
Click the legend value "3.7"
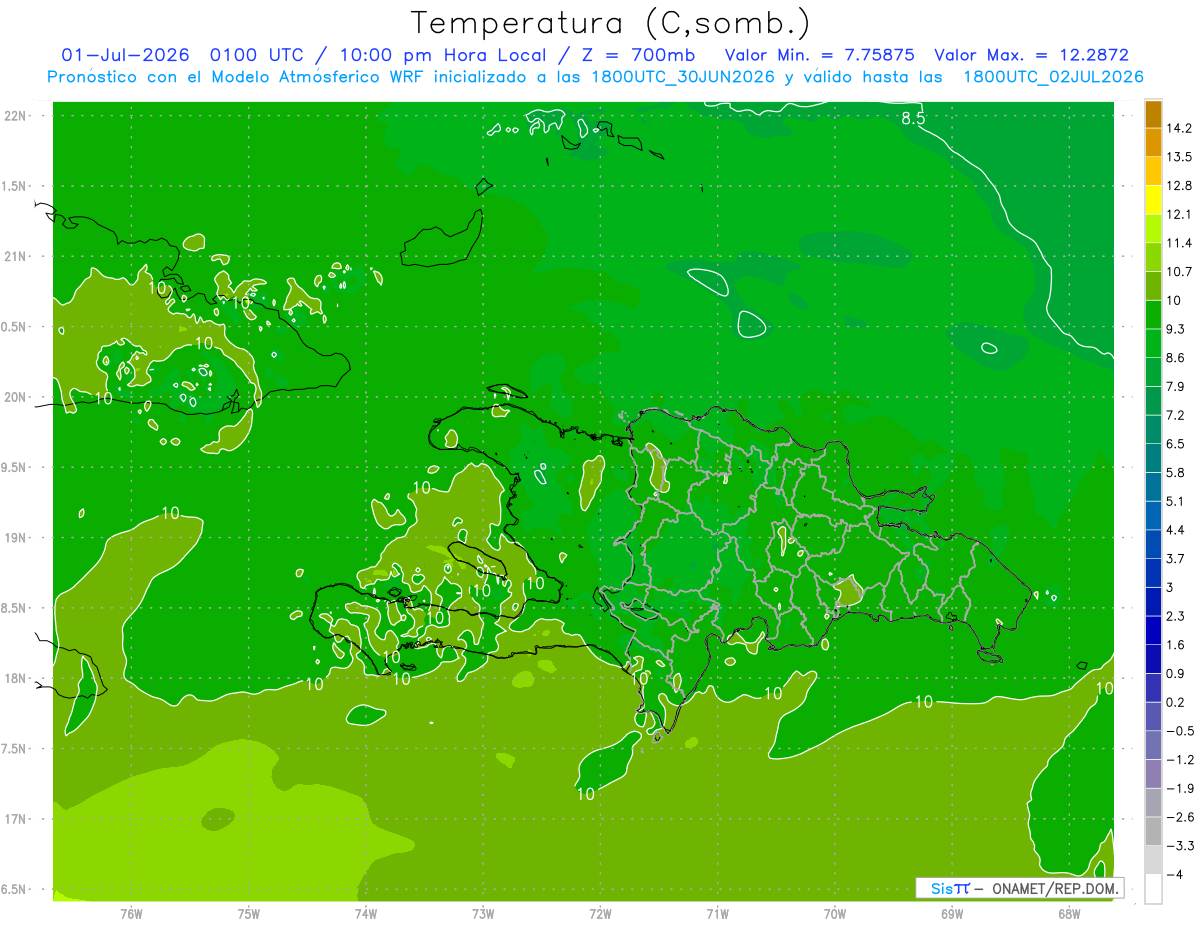point(1177,559)
